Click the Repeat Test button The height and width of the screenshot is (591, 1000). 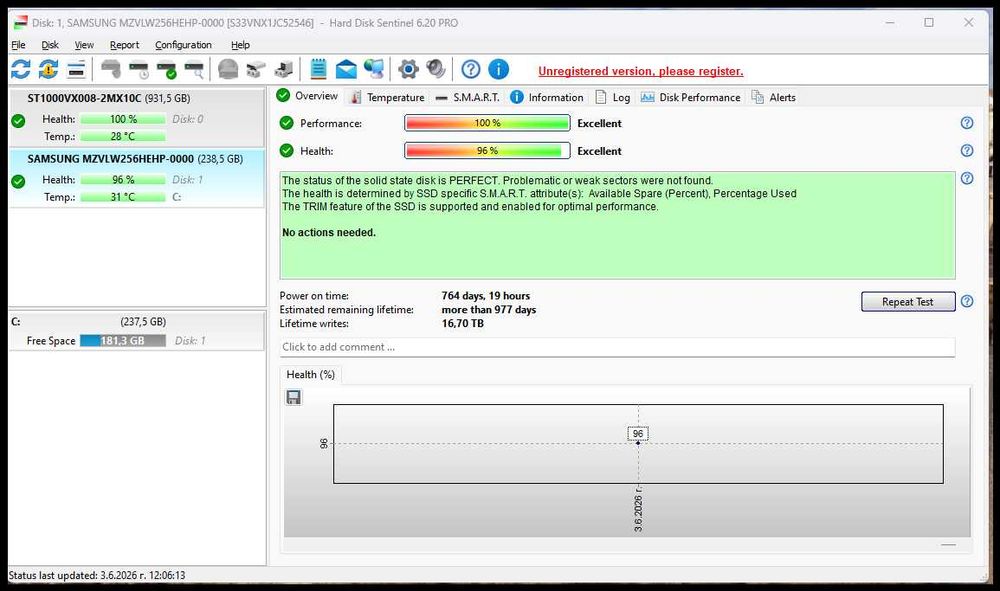click(x=908, y=302)
